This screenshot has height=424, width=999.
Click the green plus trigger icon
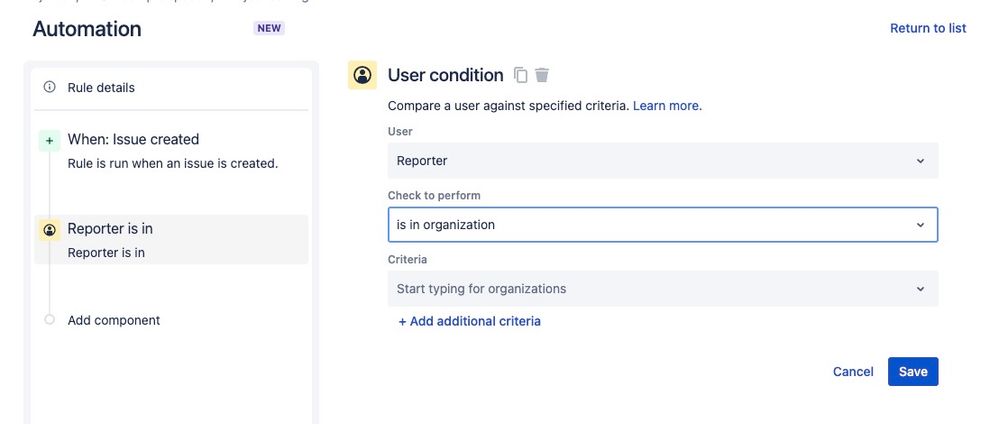tap(50, 141)
